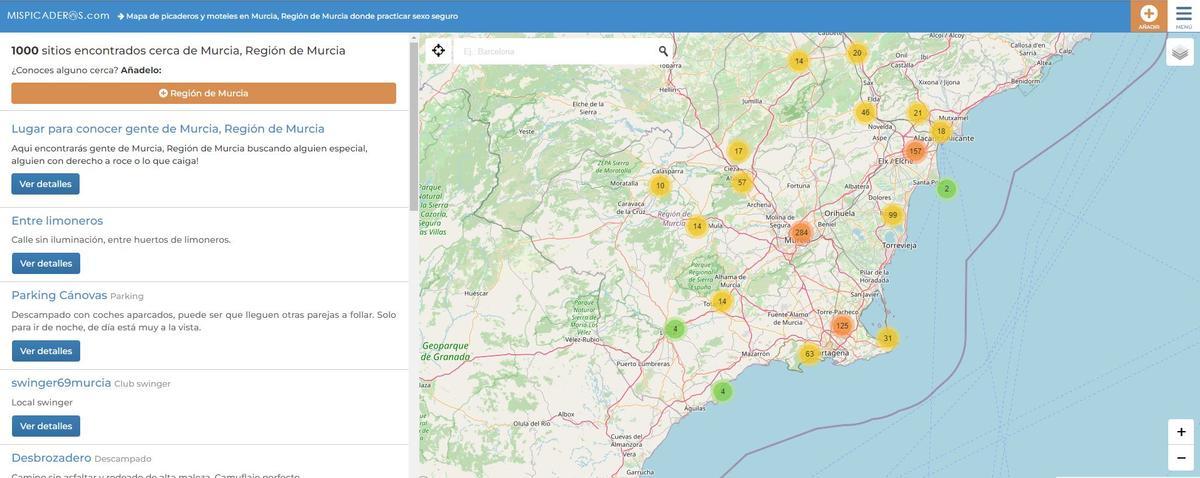Image resolution: width=1200 pixels, height=478 pixels.
Task: Open the 125 cluster marker near Cartagena
Action: pos(842,326)
